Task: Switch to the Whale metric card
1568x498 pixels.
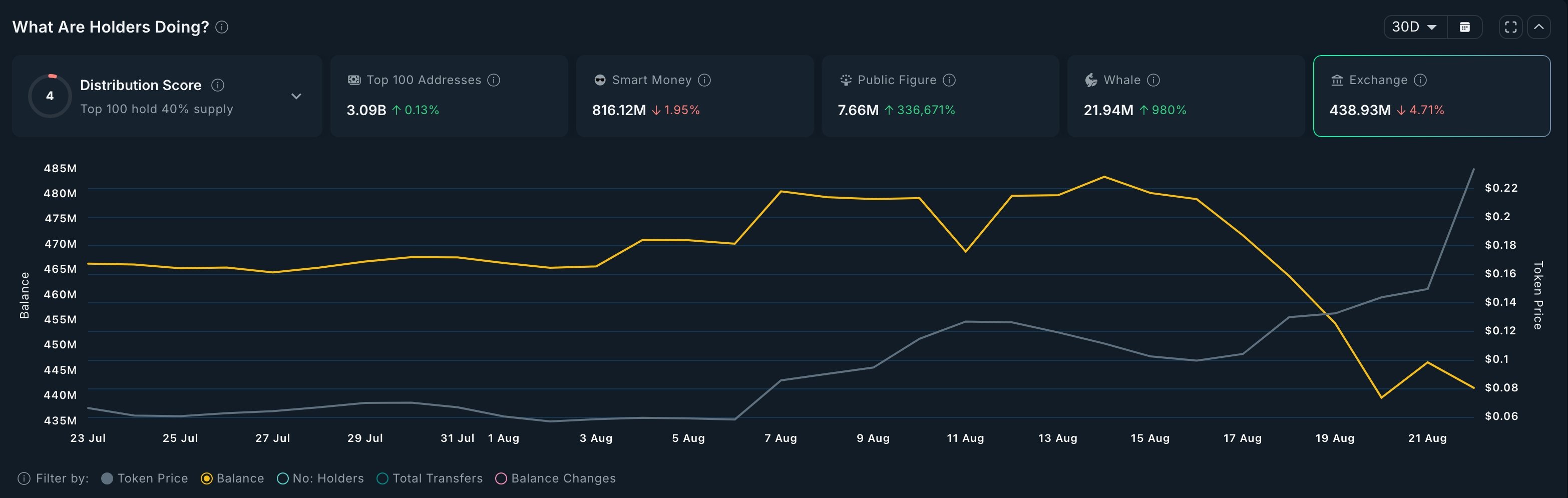Action: [1185, 96]
